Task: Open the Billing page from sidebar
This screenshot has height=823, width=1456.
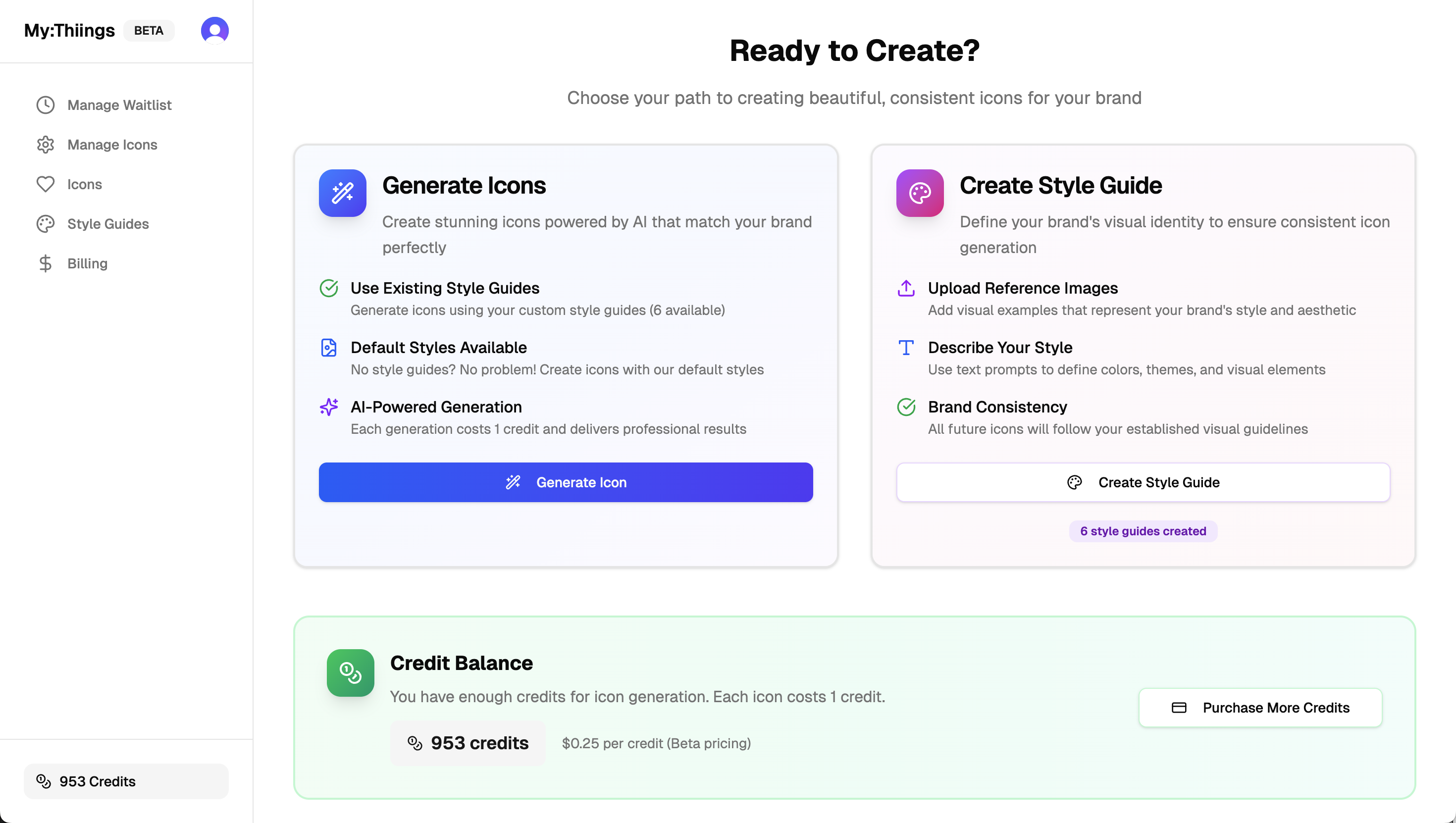Action: (x=87, y=263)
